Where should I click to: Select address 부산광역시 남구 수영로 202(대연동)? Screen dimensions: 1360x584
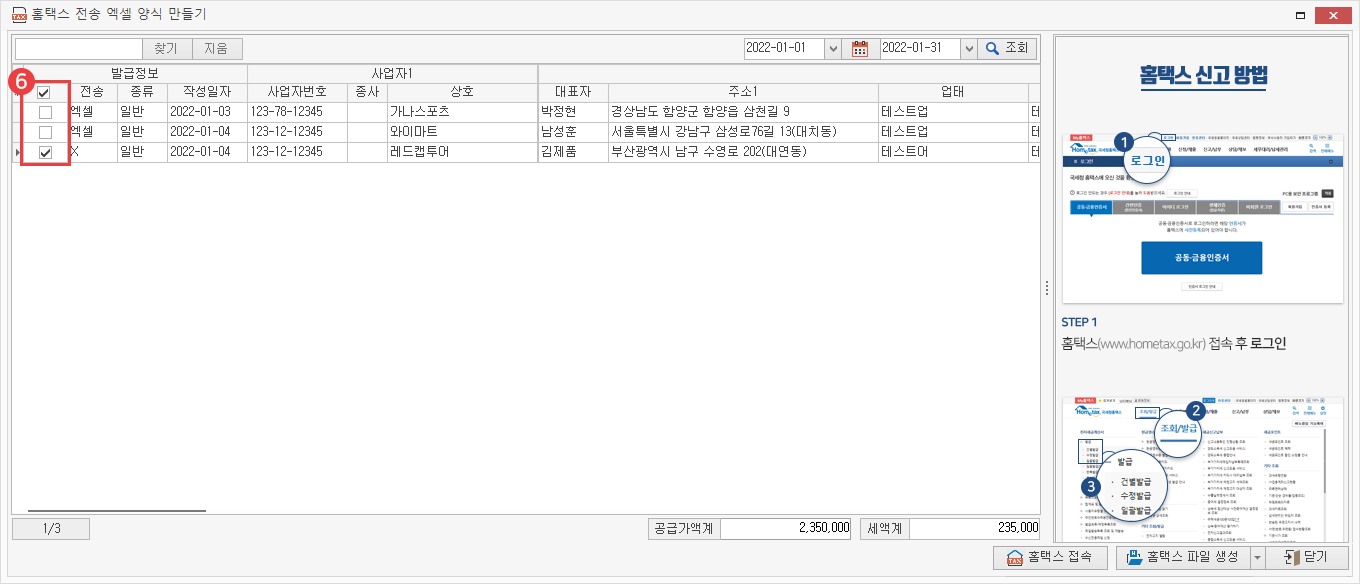click(x=743, y=152)
